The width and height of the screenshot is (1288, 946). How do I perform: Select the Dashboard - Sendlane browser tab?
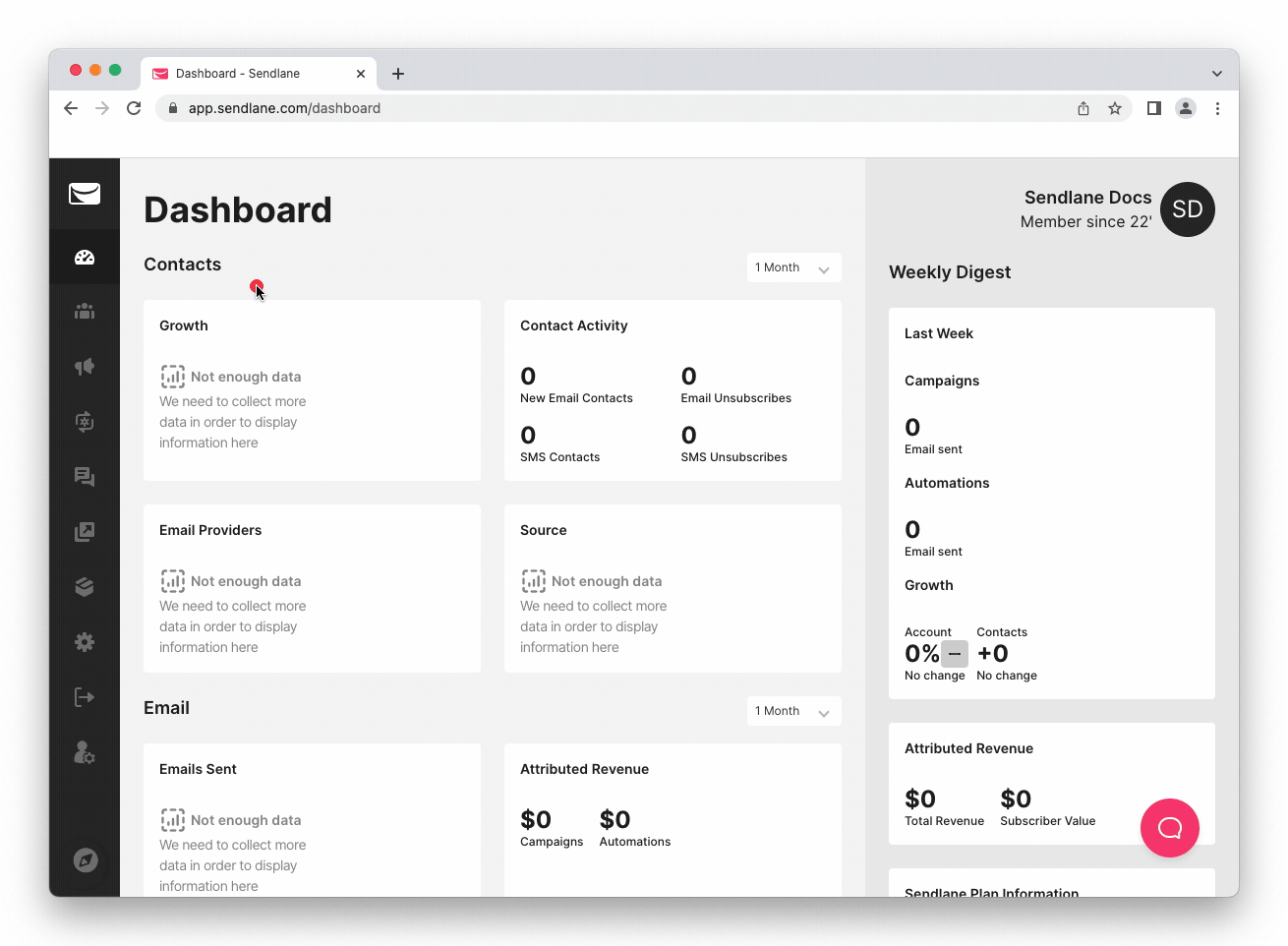pyautogui.click(x=260, y=74)
